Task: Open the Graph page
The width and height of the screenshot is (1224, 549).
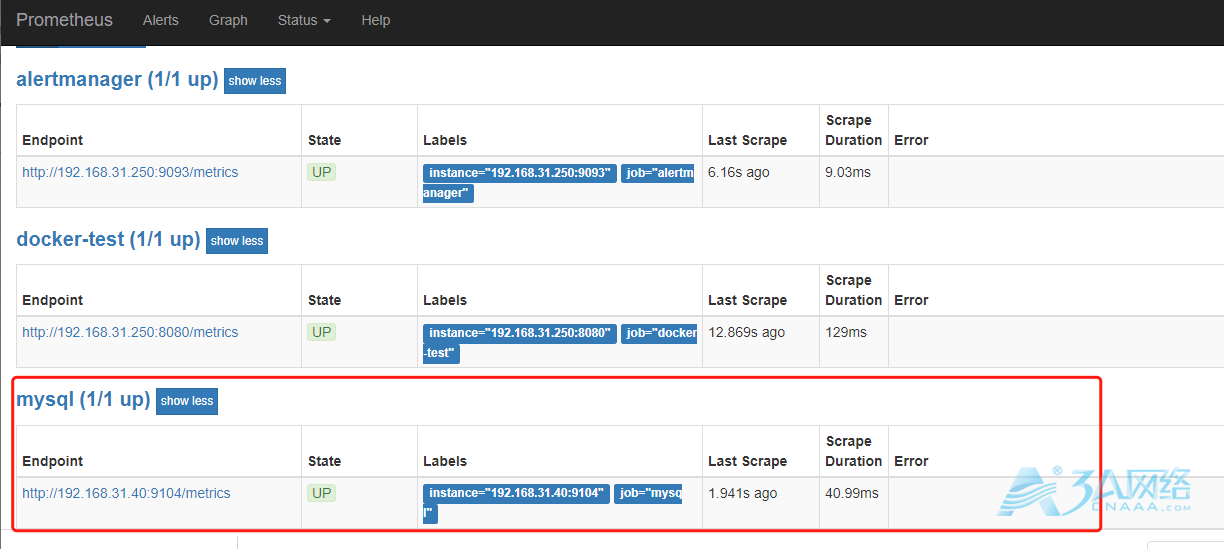Action: 228,20
